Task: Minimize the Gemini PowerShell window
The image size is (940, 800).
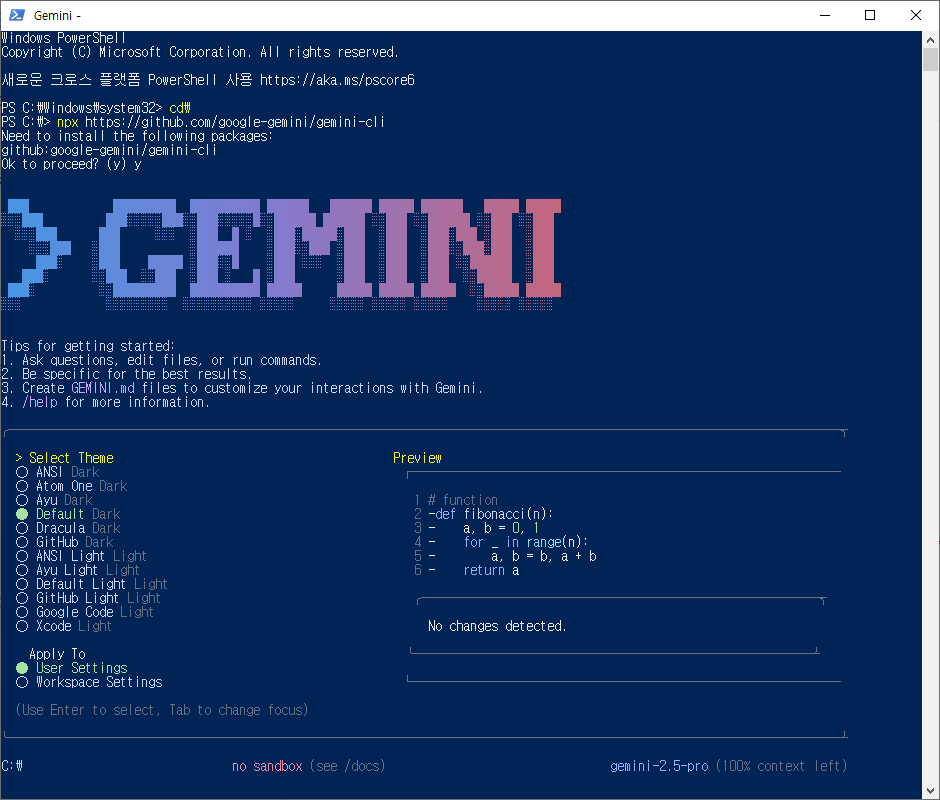Action: coord(825,15)
